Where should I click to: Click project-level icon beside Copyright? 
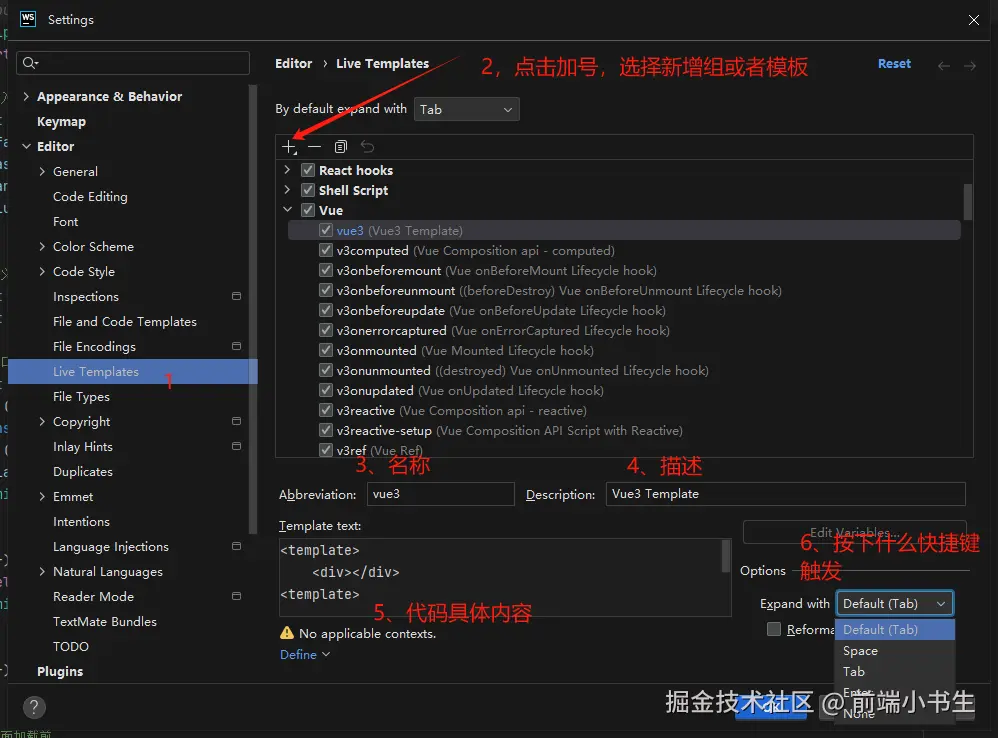(x=236, y=421)
